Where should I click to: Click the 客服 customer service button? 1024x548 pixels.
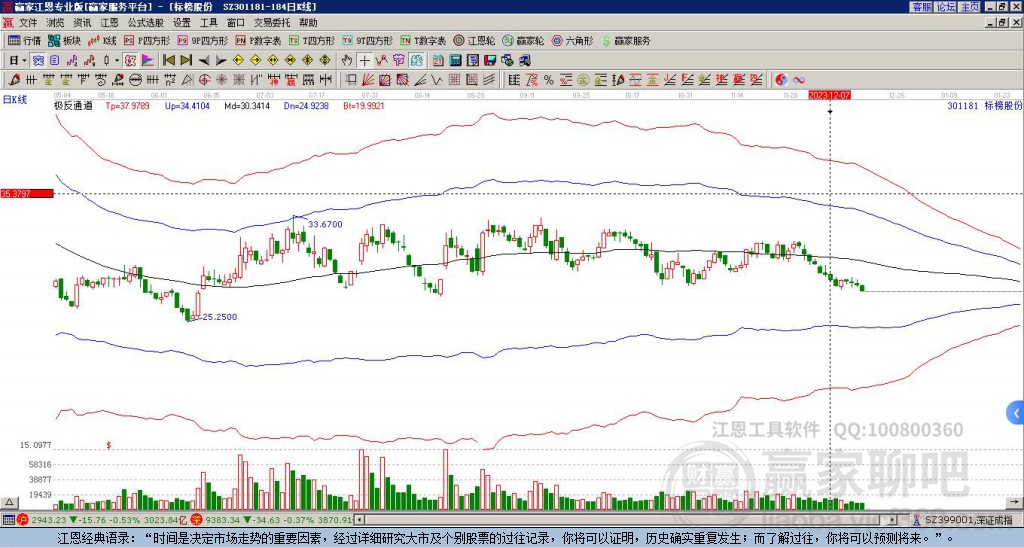[921, 7]
